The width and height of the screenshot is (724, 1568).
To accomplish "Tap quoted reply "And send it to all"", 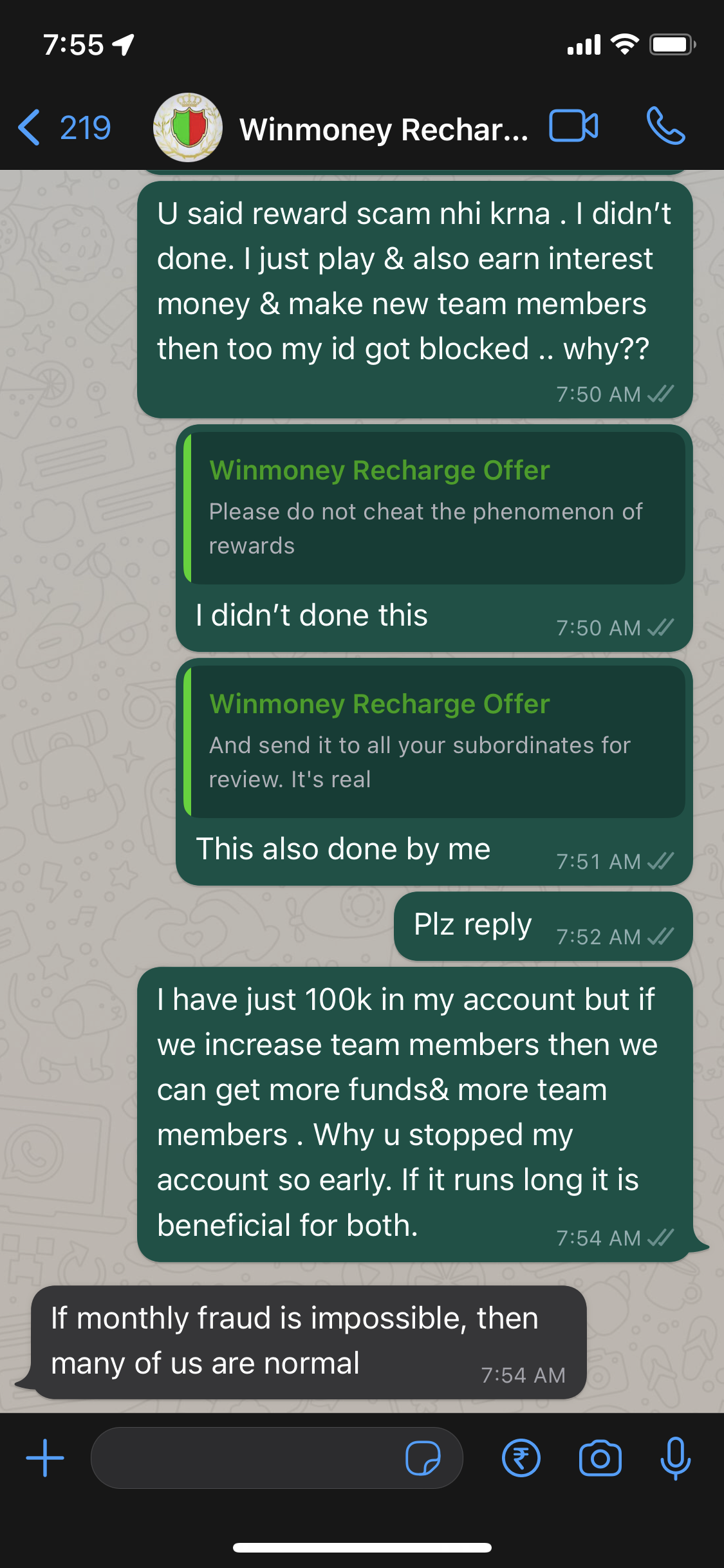I will click(x=434, y=742).
